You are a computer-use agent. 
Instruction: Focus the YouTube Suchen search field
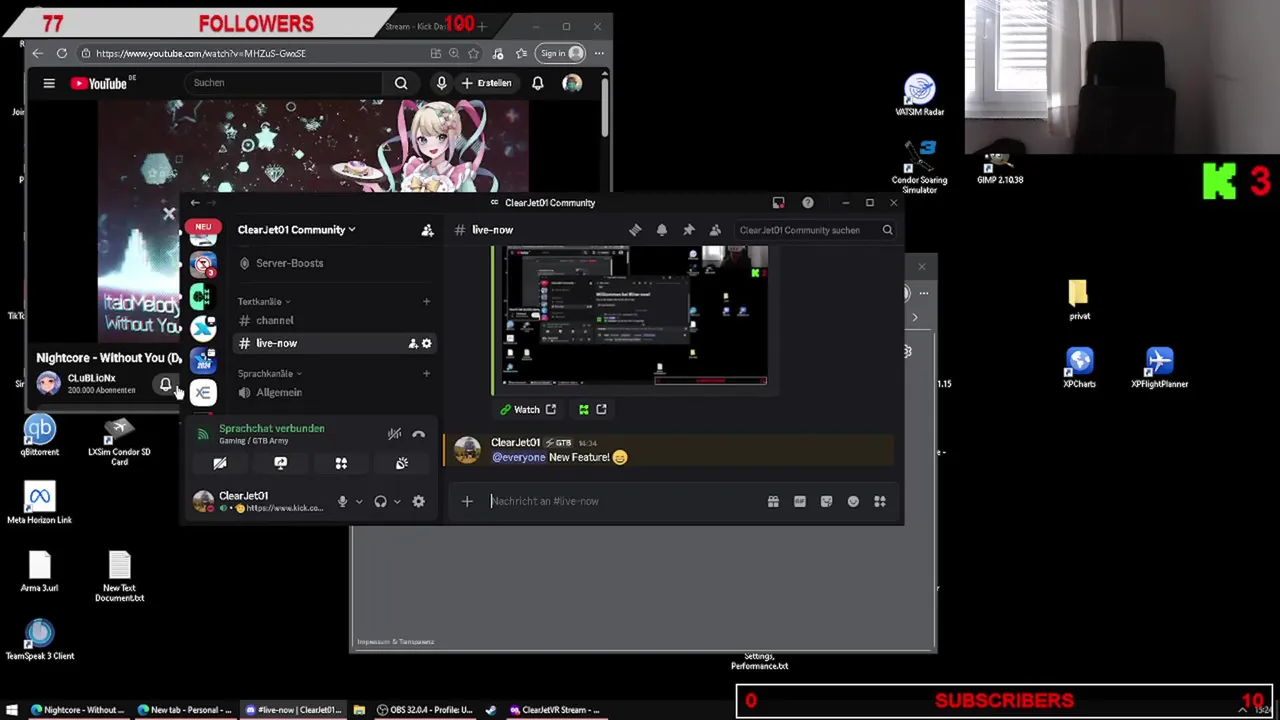[x=285, y=83]
